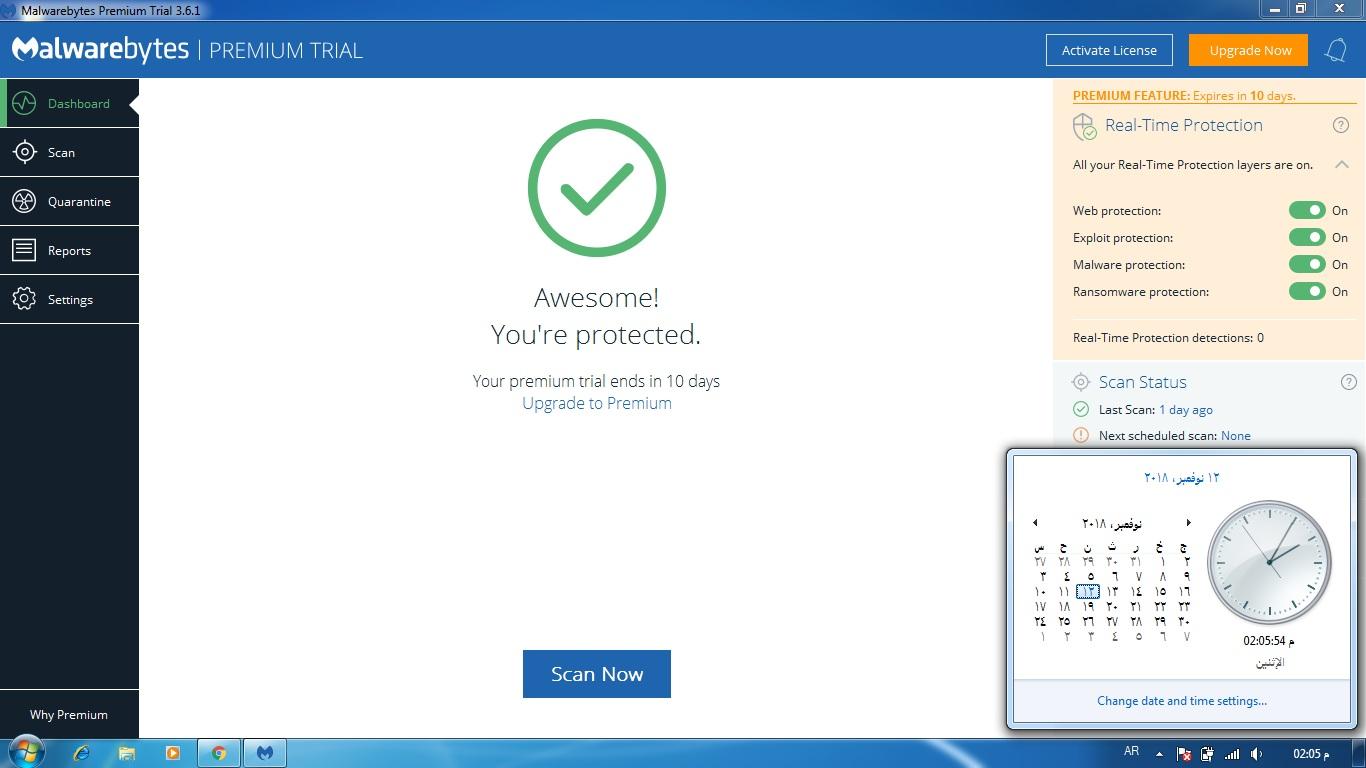Click the PREMIUM FEATURE expiry notice
The height and width of the screenshot is (768, 1366).
pyautogui.click(x=1184, y=96)
